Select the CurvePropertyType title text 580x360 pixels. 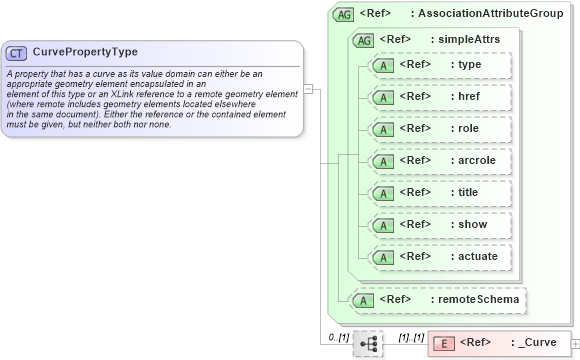[x=85, y=52]
